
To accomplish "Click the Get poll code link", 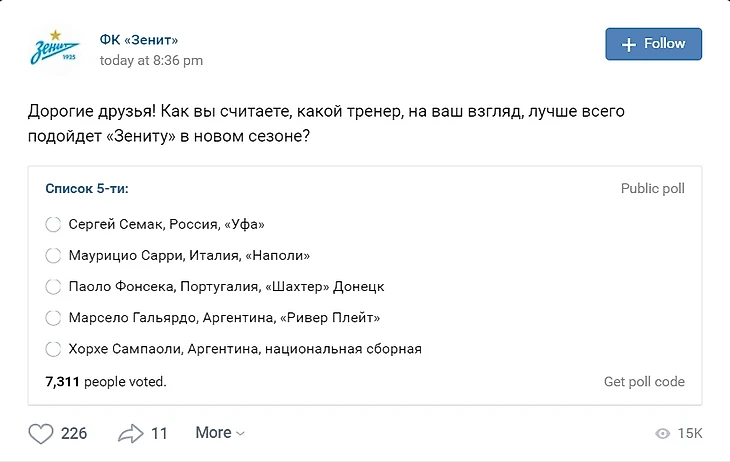I will pyautogui.click(x=644, y=382).
